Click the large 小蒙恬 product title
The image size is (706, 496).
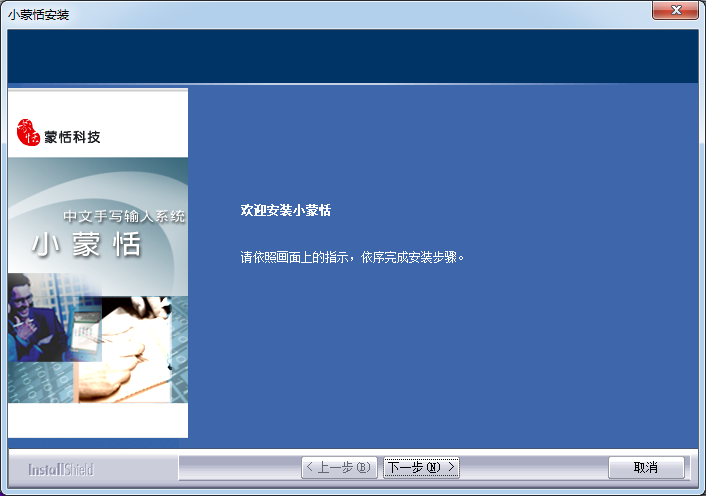tap(86, 244)
